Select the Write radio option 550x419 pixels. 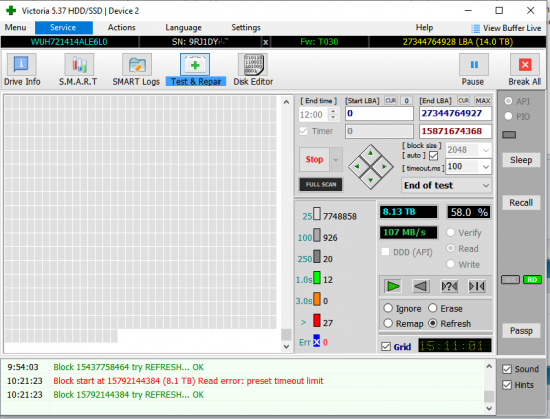coord(451,264)
